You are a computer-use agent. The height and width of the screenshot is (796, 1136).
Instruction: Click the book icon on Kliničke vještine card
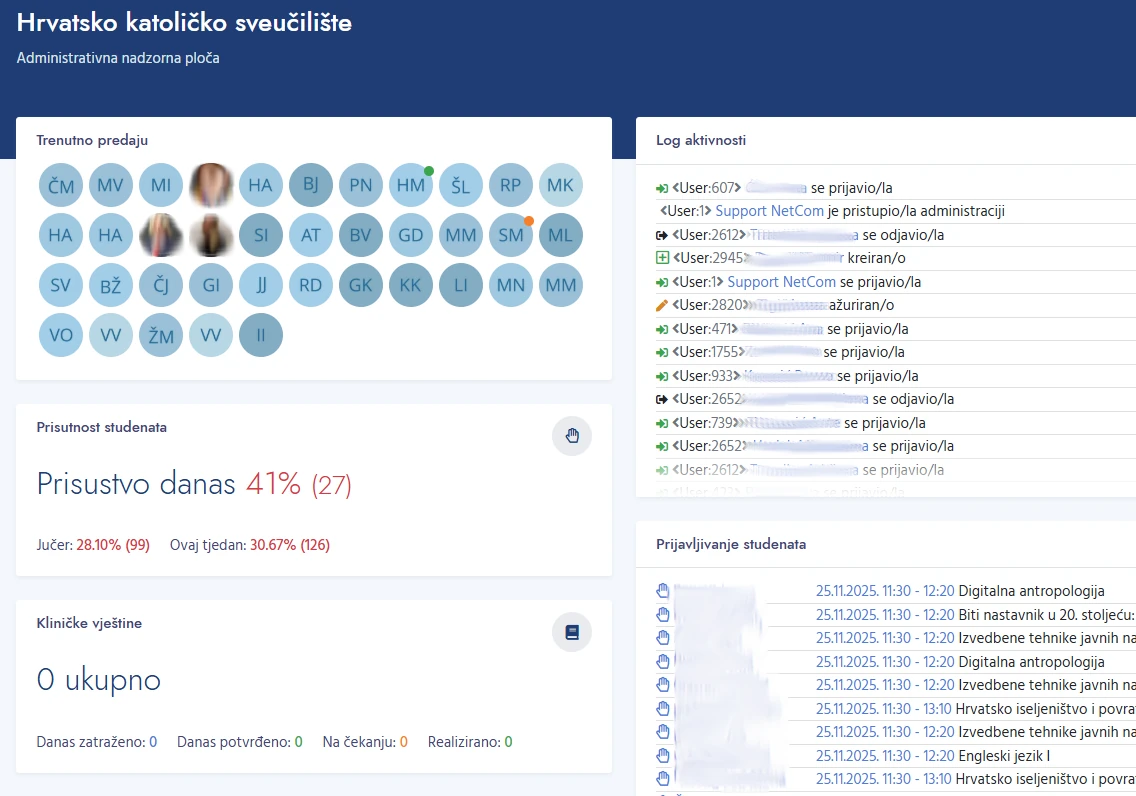pos(571,632)
